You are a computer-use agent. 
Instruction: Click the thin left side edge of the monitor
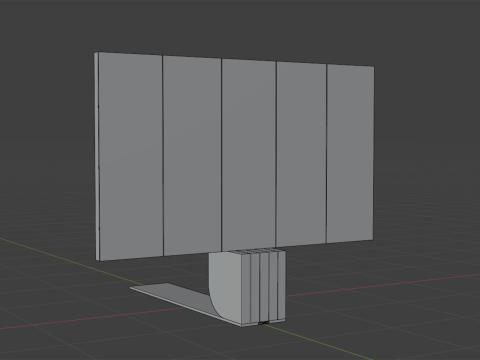[x=97, y=156]
